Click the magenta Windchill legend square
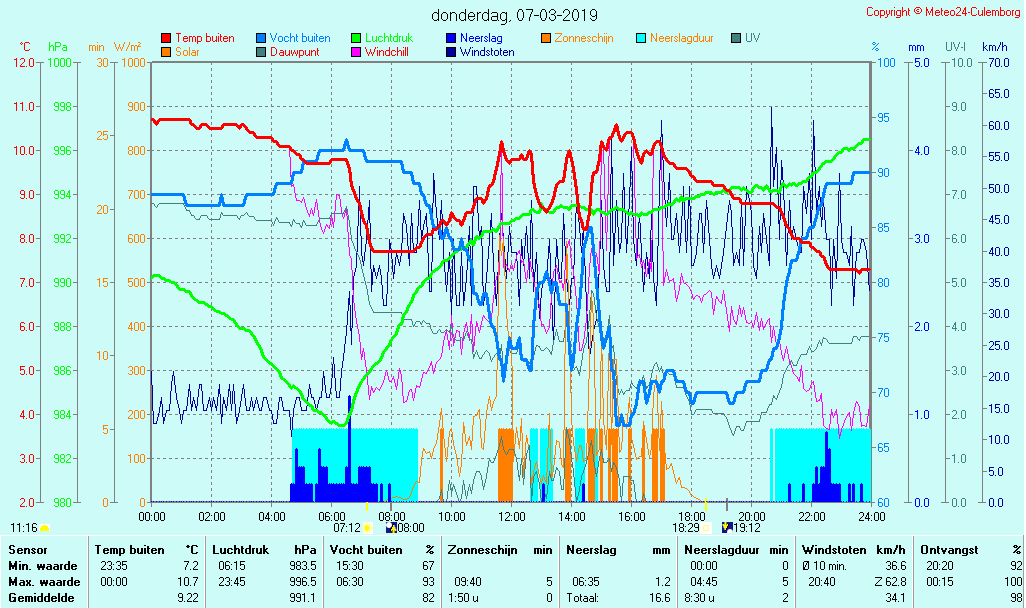Screen dimensions: 1026x608 [x=356, y=52]
